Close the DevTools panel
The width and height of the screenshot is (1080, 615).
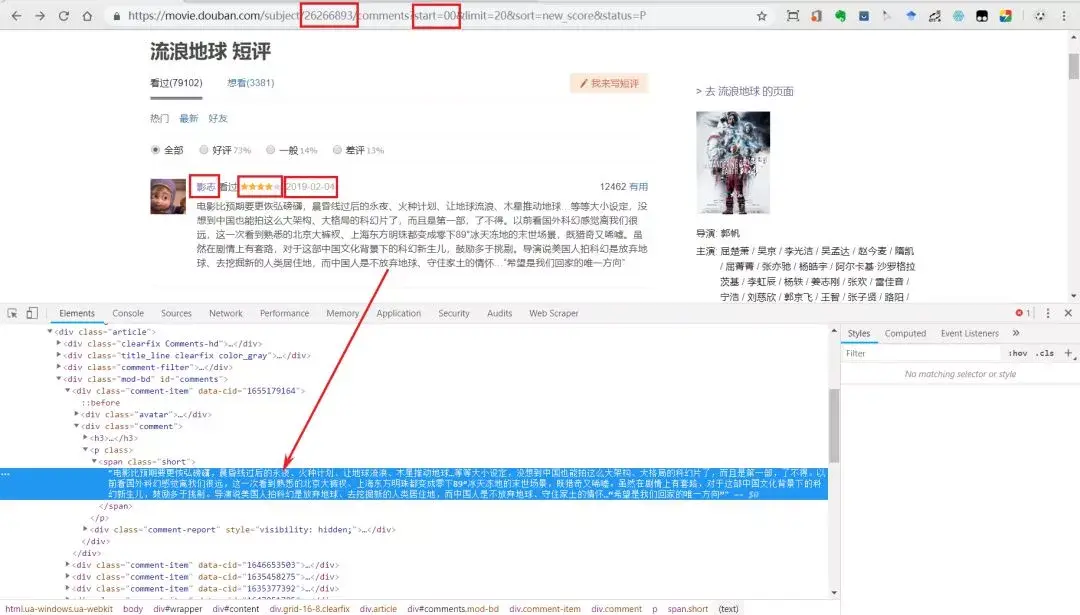(1068, 313)
